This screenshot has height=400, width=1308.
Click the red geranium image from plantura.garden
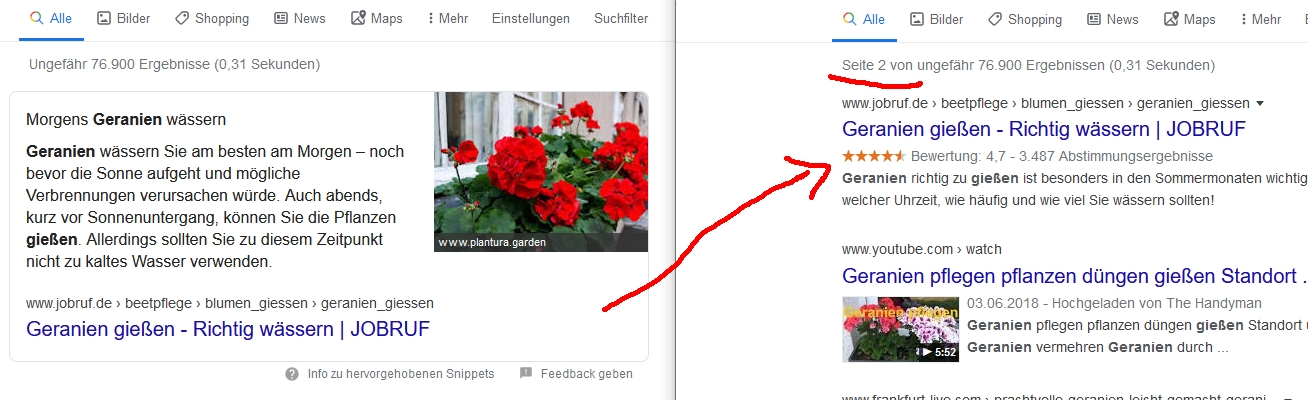pos(541,171)
